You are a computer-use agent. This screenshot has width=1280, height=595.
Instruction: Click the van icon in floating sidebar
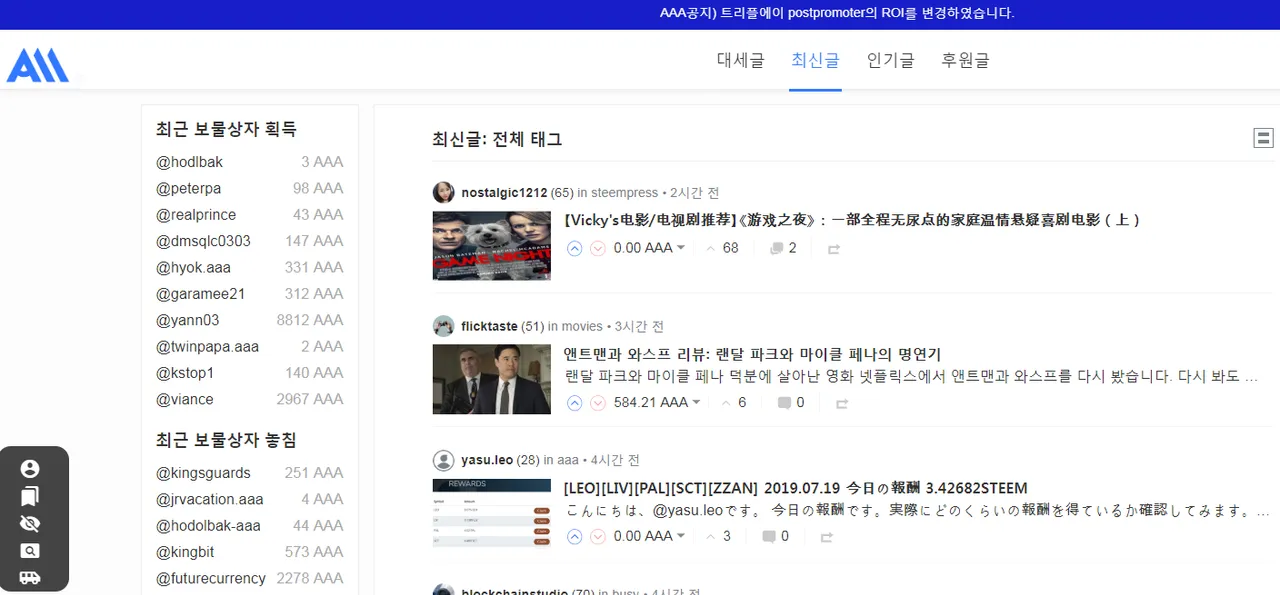tap(30, 578)
